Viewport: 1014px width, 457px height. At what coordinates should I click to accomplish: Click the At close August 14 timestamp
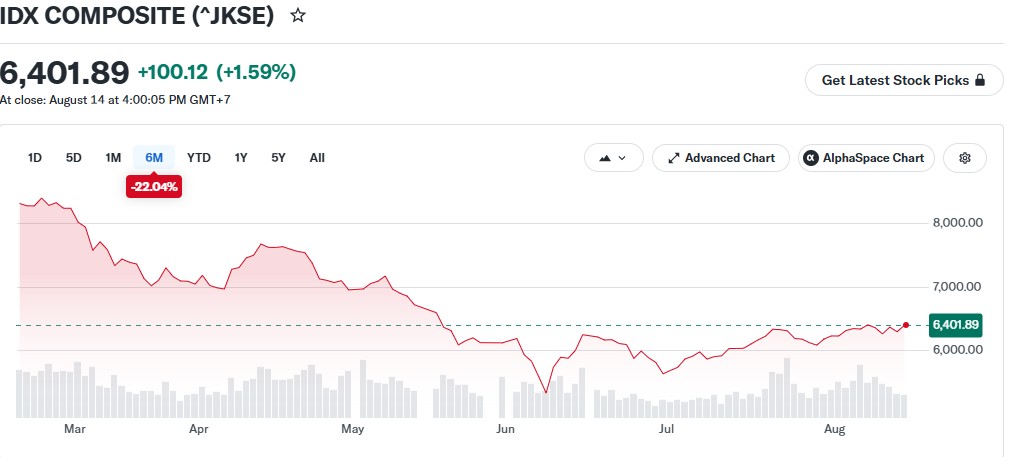coord(115,100)
